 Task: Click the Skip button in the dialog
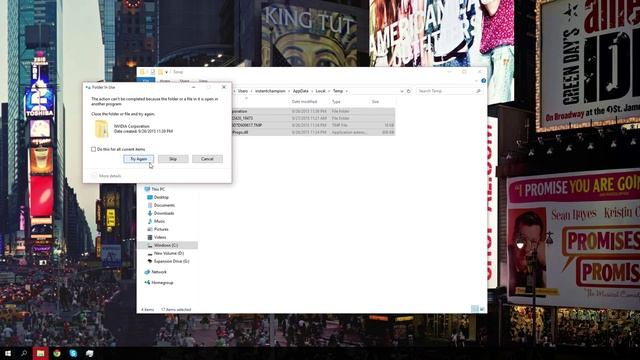[x=173, y=159]
